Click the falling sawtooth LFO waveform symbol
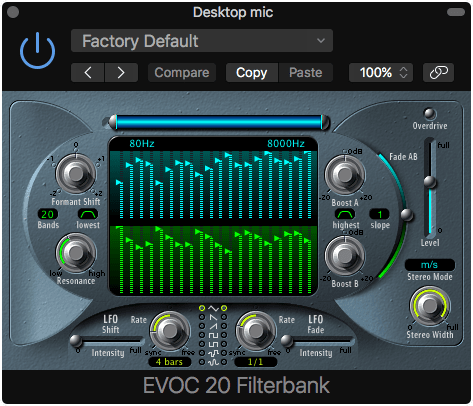Screen dimensions: 473x406 click(x=213, y=317)
